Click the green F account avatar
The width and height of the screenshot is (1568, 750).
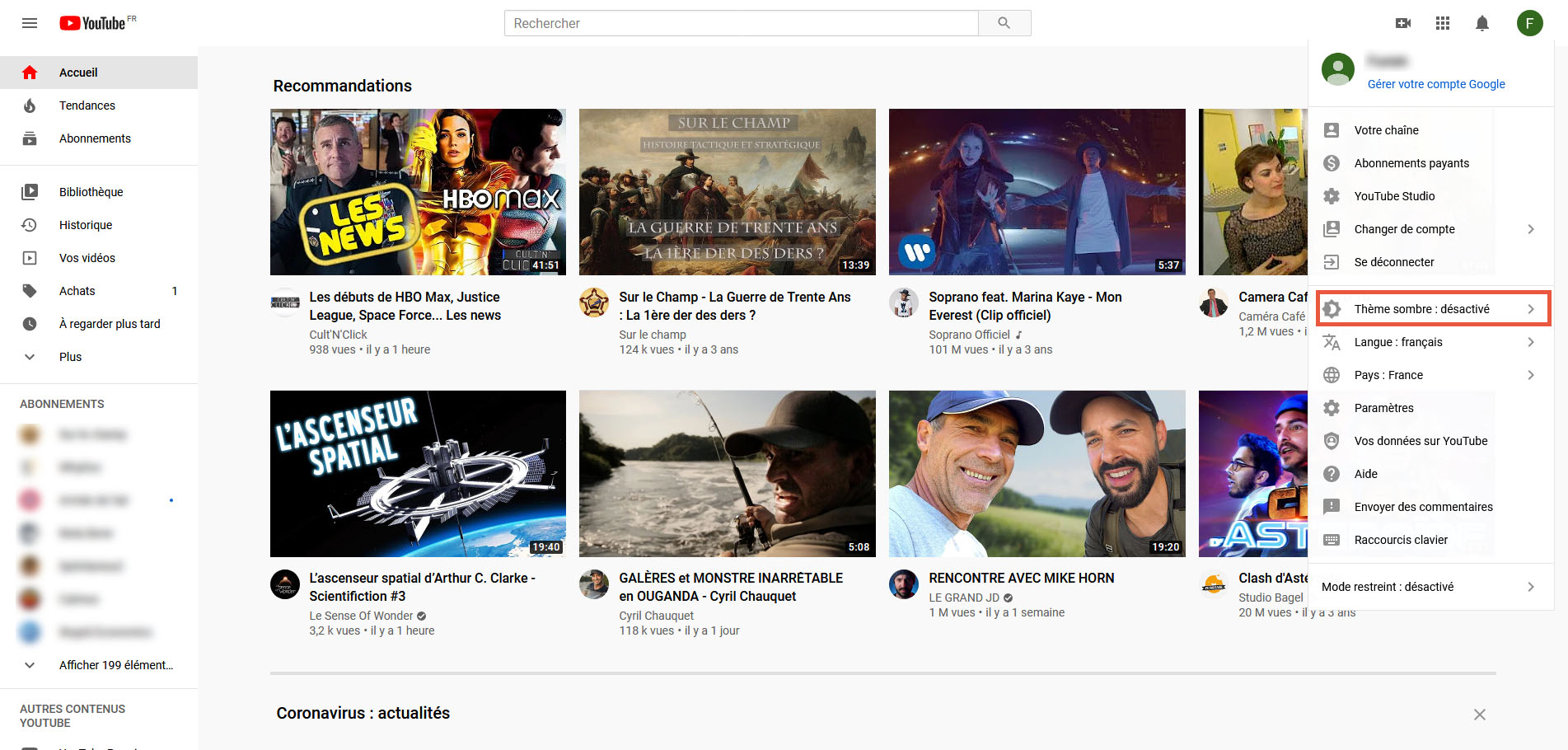1530,23
